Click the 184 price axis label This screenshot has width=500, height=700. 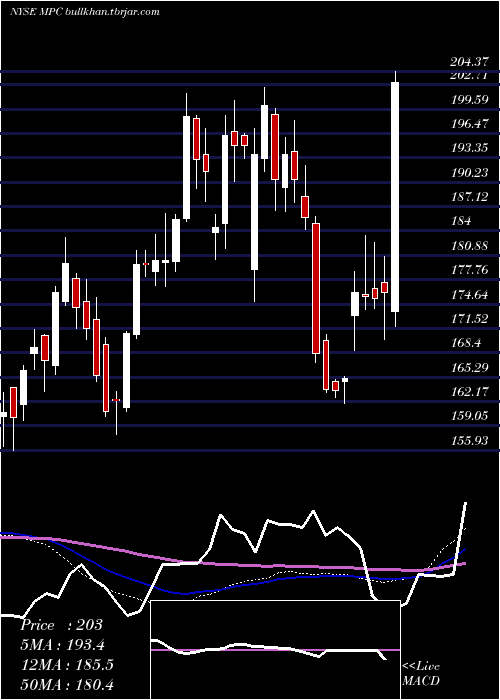[x=461, y=221]
